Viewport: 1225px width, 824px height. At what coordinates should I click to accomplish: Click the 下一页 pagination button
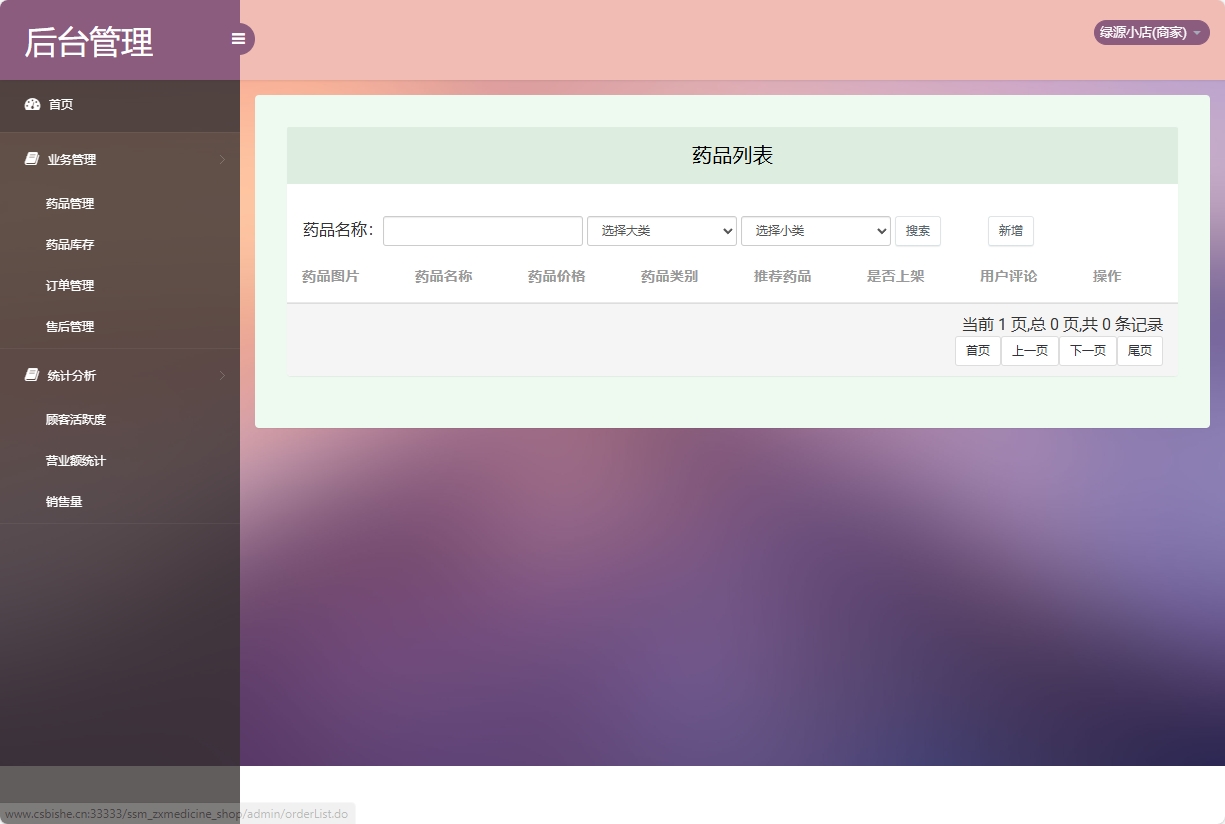click(x=1087, y=350)
